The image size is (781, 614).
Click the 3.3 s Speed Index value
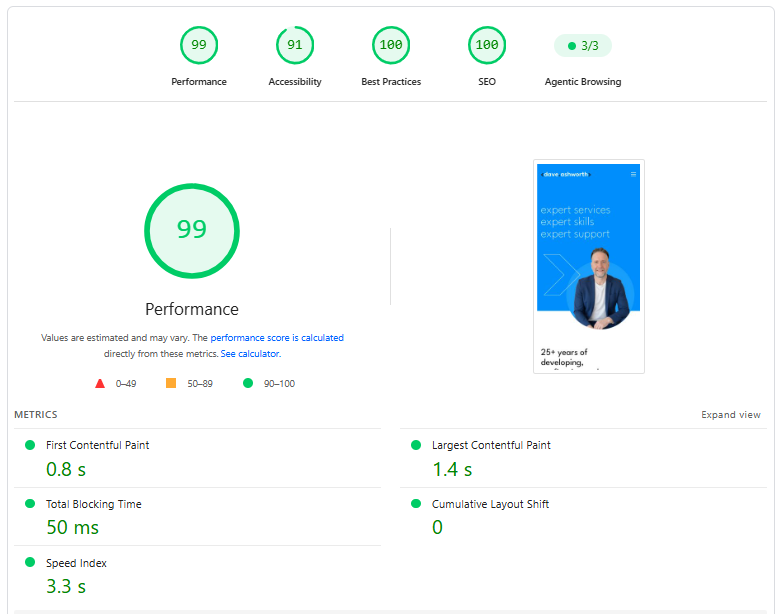coord(66,586)
